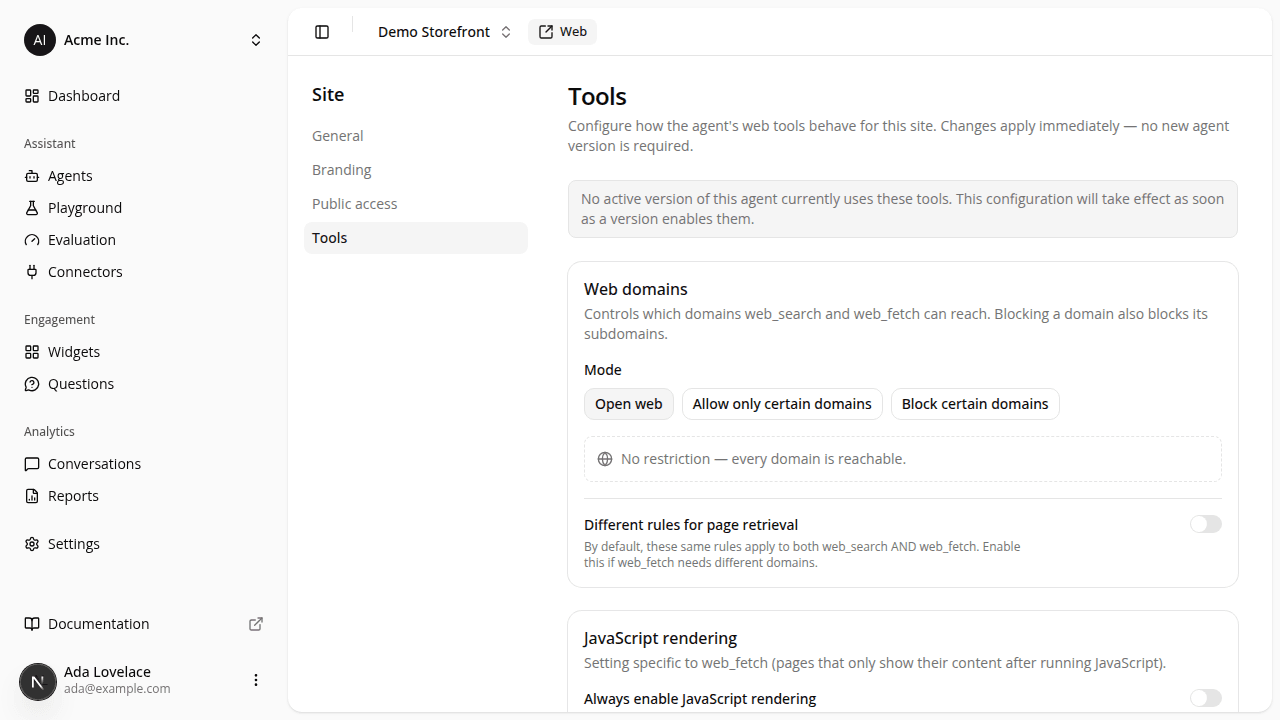
Task: Click the No active version notice banner
Action: (903, 209)
